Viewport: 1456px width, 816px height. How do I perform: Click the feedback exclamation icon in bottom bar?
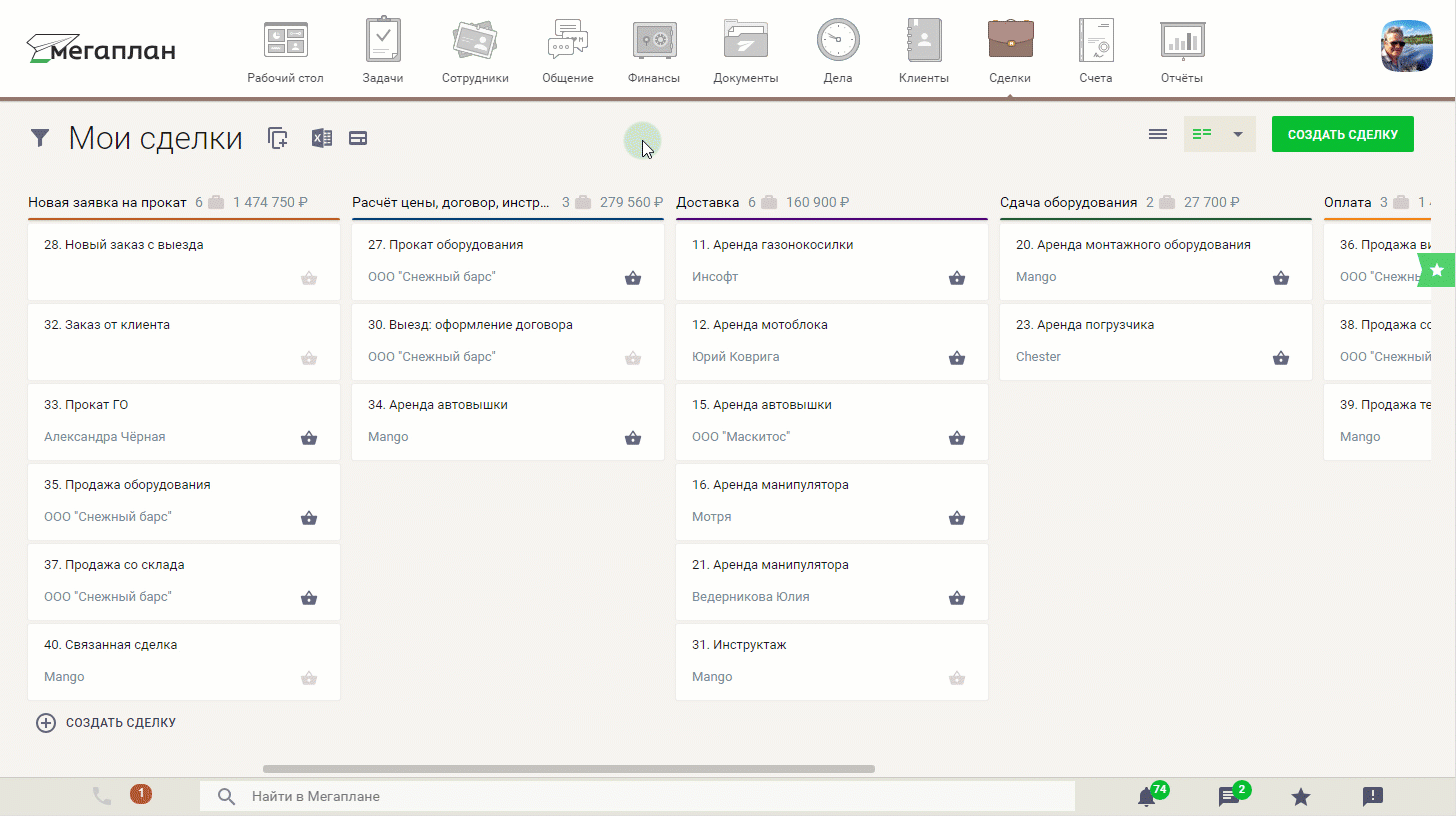click(1373, 797)
